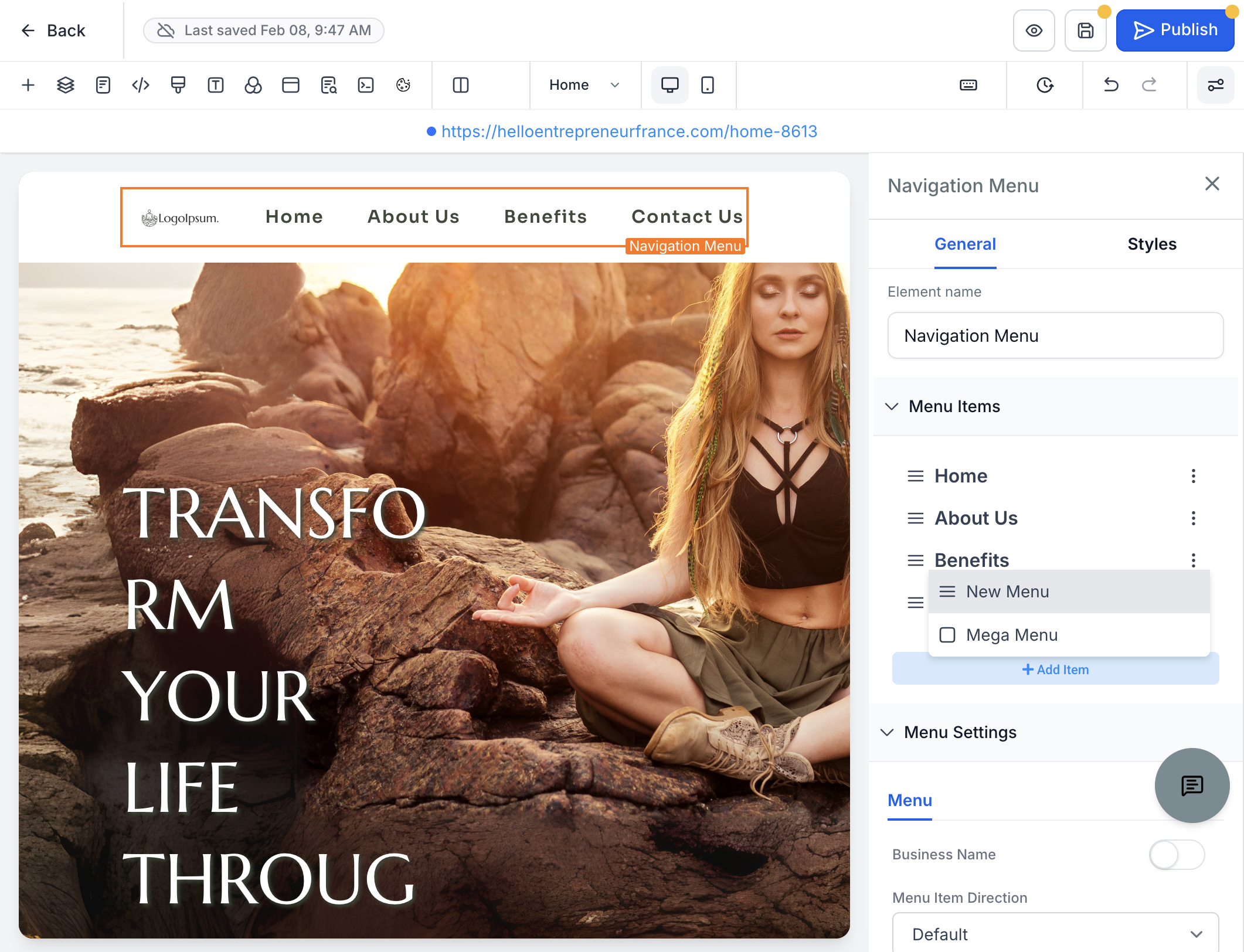Viewport: 1244px width, 952px height.
Task: Open Menu Item Direction Default dropdown
Action: [x=1055, y=934]
